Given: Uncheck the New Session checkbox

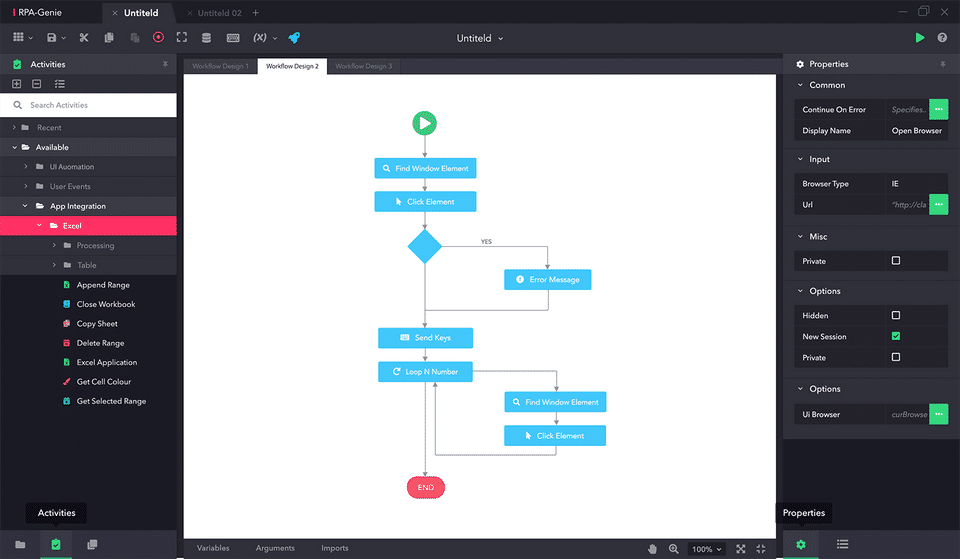Looking at the screenshot, I should [x=896, y=336].
